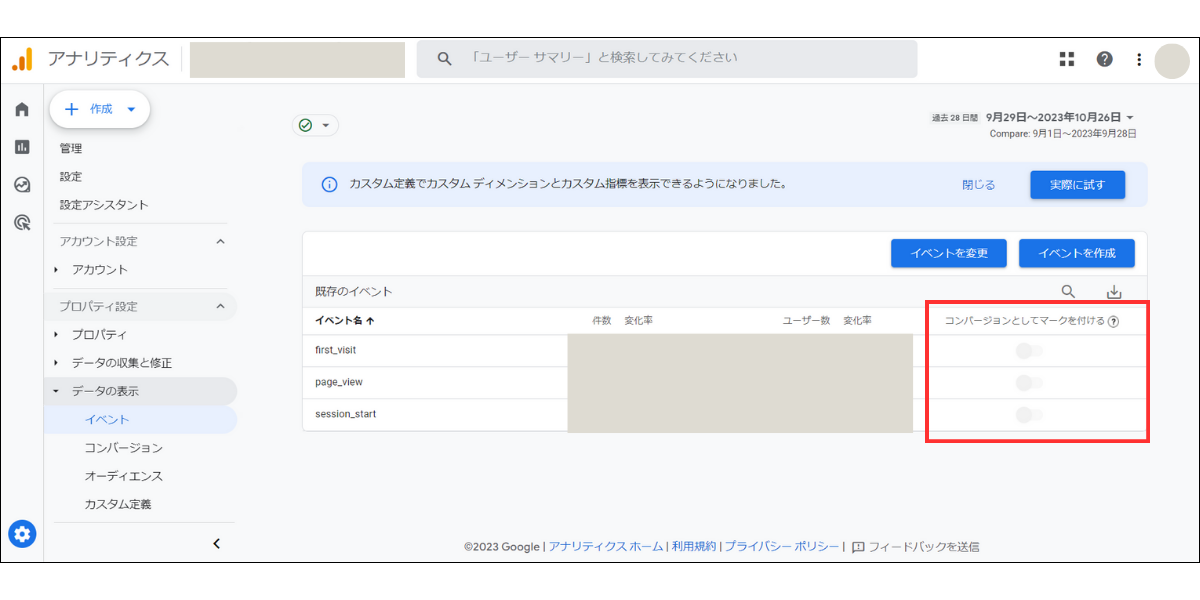Click the search field 「ユーザー サマリー」と検索
This screenshot has width=1200, height=600.
(667, 59)
